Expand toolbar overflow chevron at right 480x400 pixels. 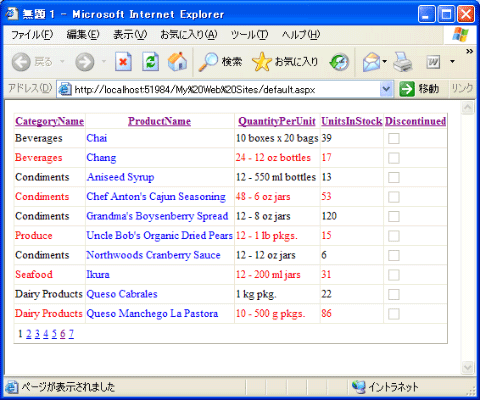469,51
